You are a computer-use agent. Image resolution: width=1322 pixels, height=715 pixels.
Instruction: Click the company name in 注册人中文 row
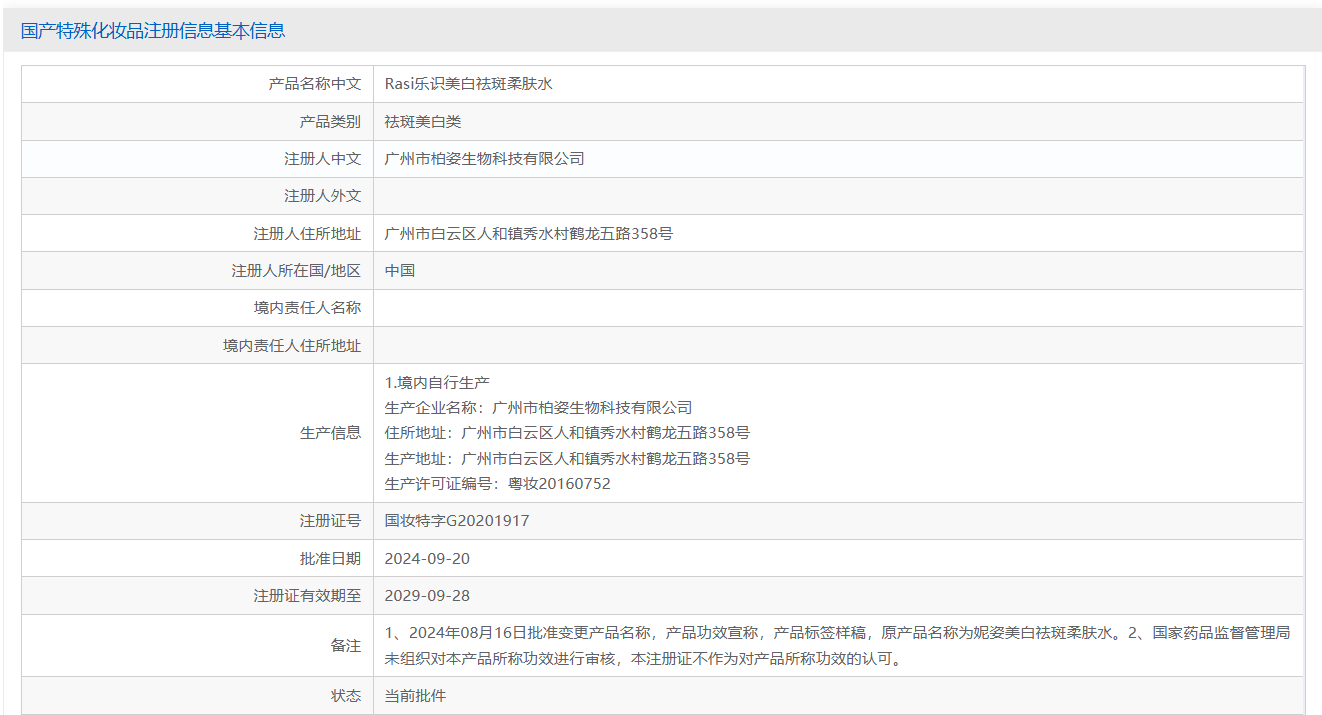click(484, 159)
